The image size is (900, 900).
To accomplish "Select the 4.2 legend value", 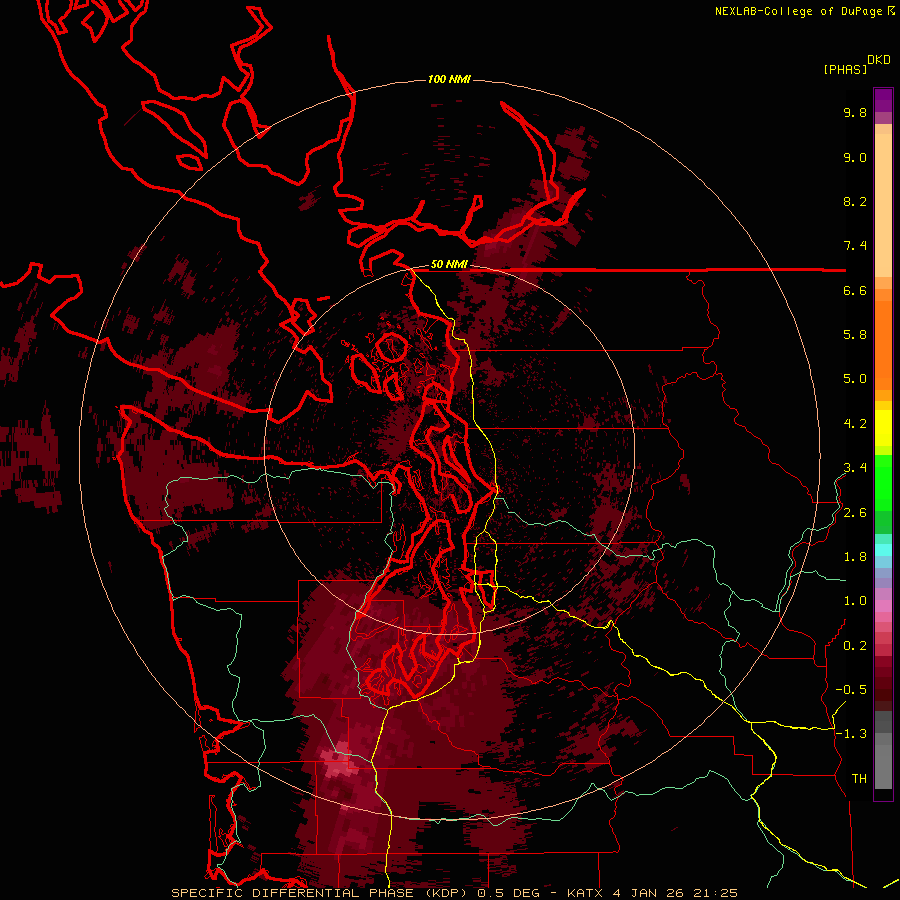I will tap(855, 424).
